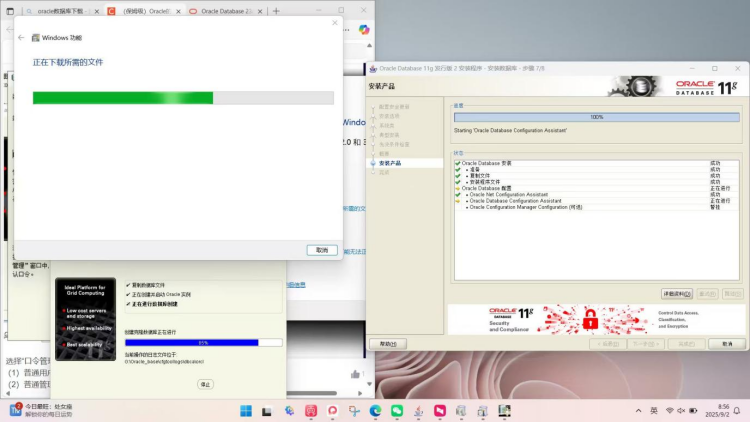Open the notification bell
The height and width of the screenshot is (422, 751).
[x=737, y=411]
